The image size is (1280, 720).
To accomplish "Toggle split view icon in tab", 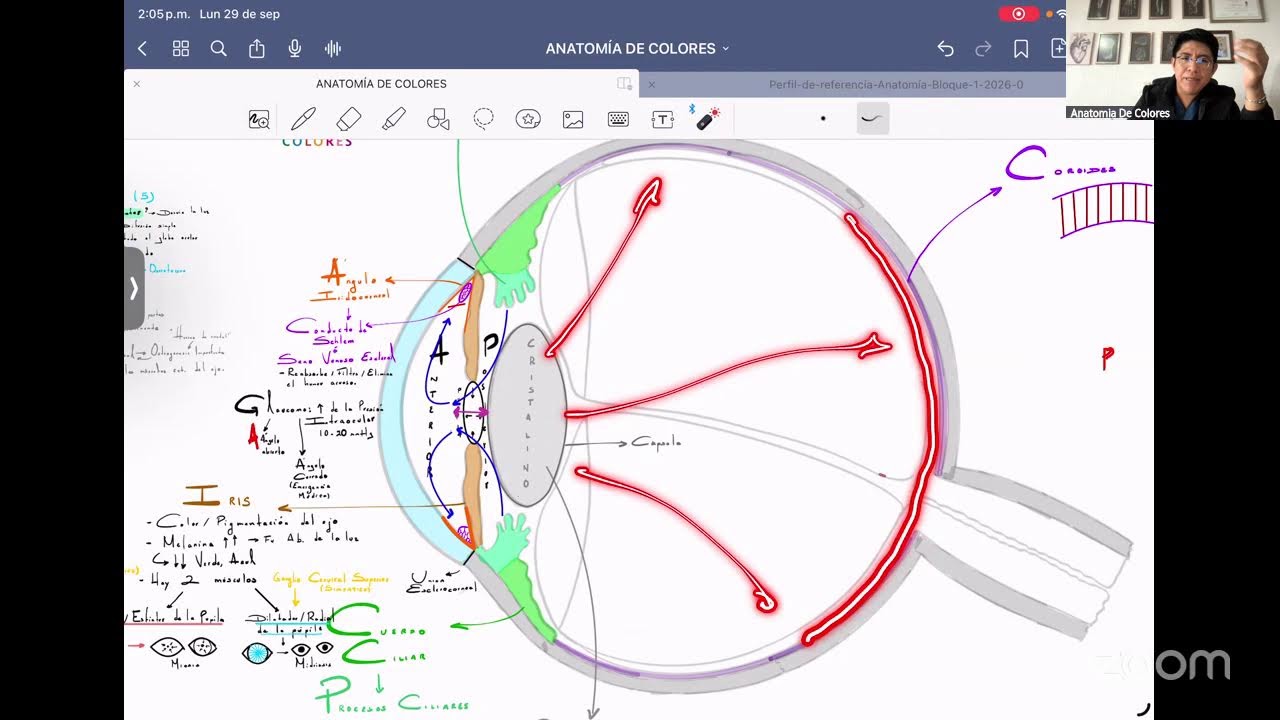I will click(624, 84).
